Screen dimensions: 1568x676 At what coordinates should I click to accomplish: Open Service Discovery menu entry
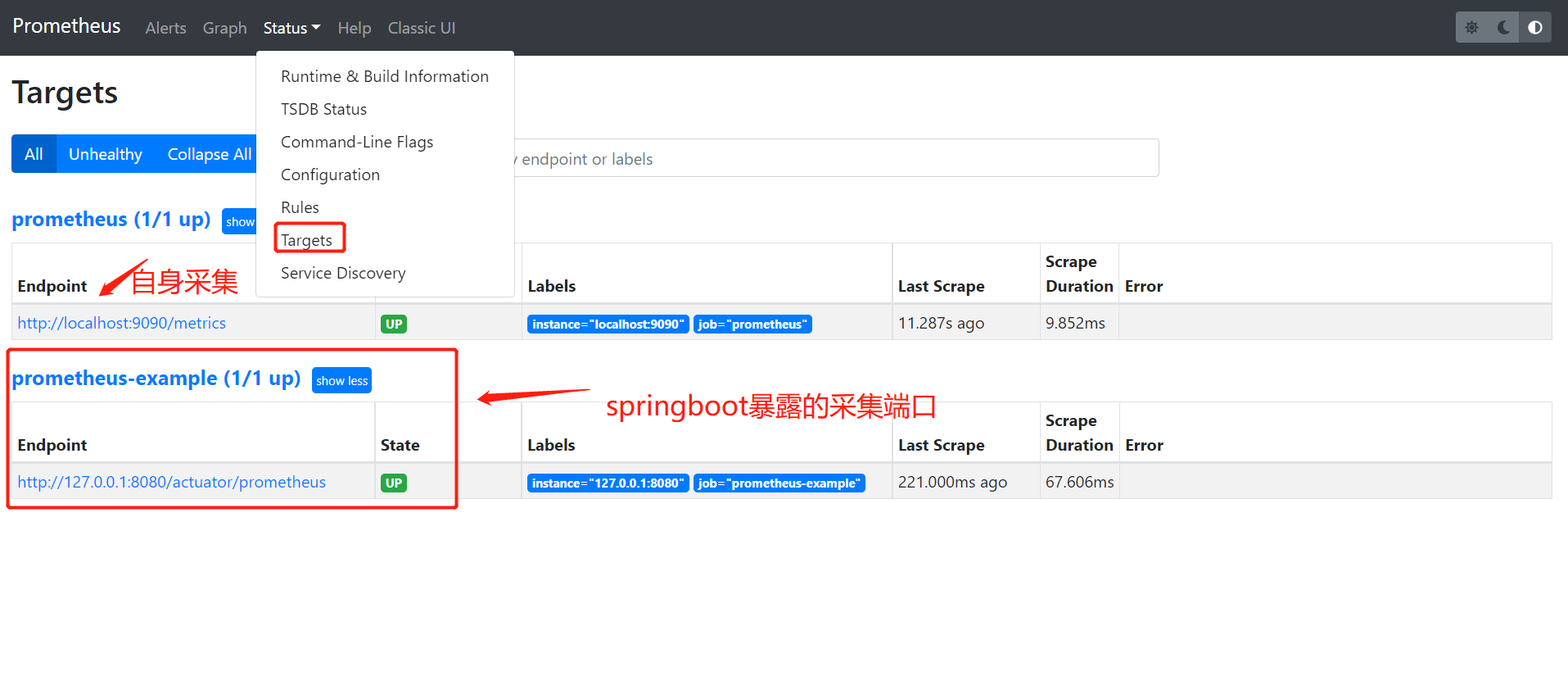[x=385, y=273]
